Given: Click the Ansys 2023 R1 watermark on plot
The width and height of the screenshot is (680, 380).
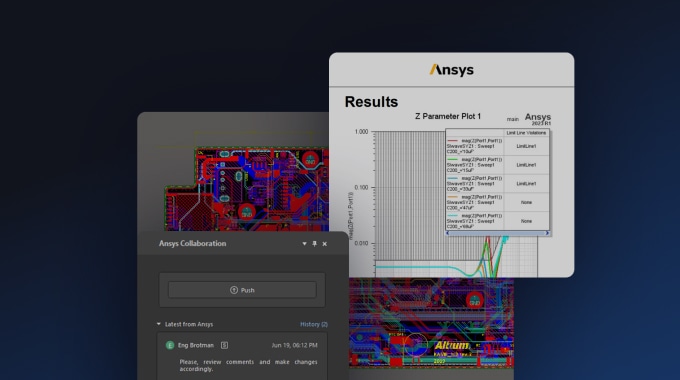Looking at the screenshot, I should coord(538,119).
